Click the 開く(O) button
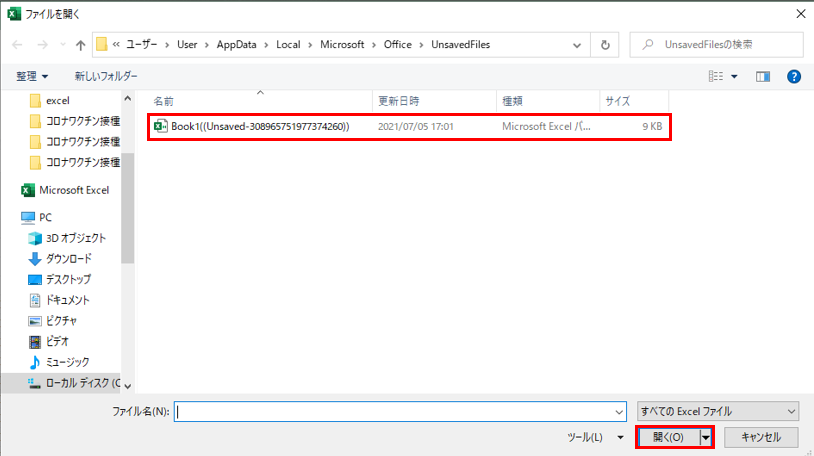The image size is (814, 456). (667, 437)
